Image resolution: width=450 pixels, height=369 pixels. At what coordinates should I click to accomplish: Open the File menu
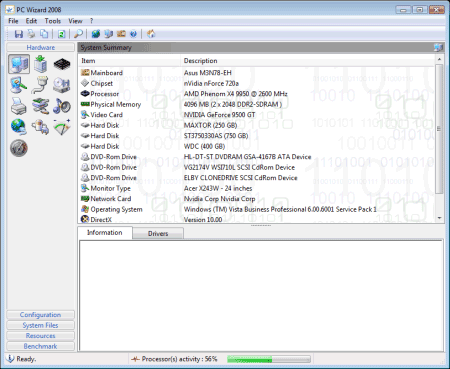click(x=13, y=21)
